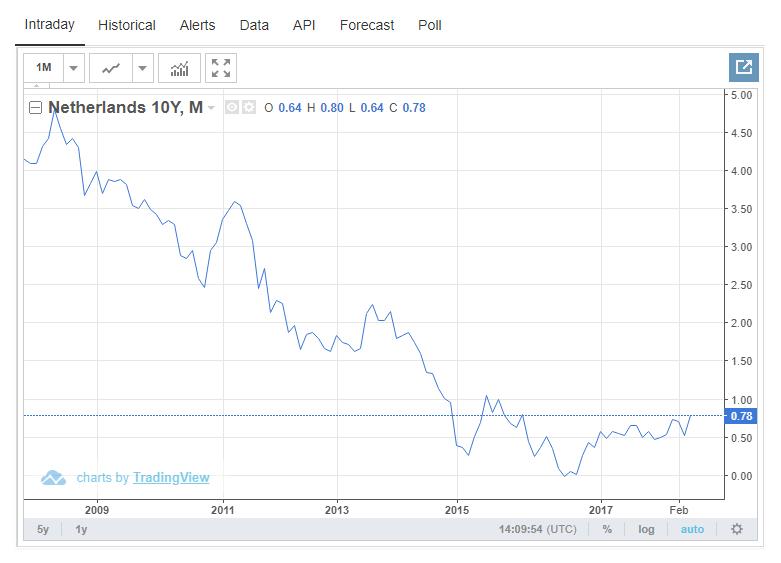
Task: Toggle auto scale off
Action: [692, 529]
